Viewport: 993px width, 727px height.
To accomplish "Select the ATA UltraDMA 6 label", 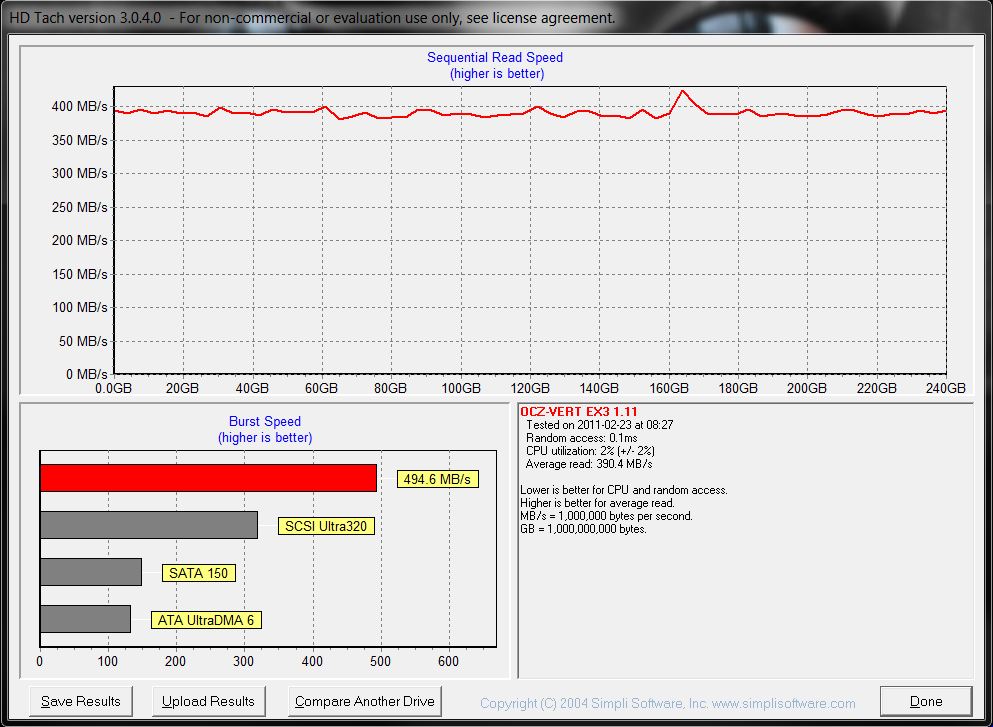I will click(x=206, y=620).
